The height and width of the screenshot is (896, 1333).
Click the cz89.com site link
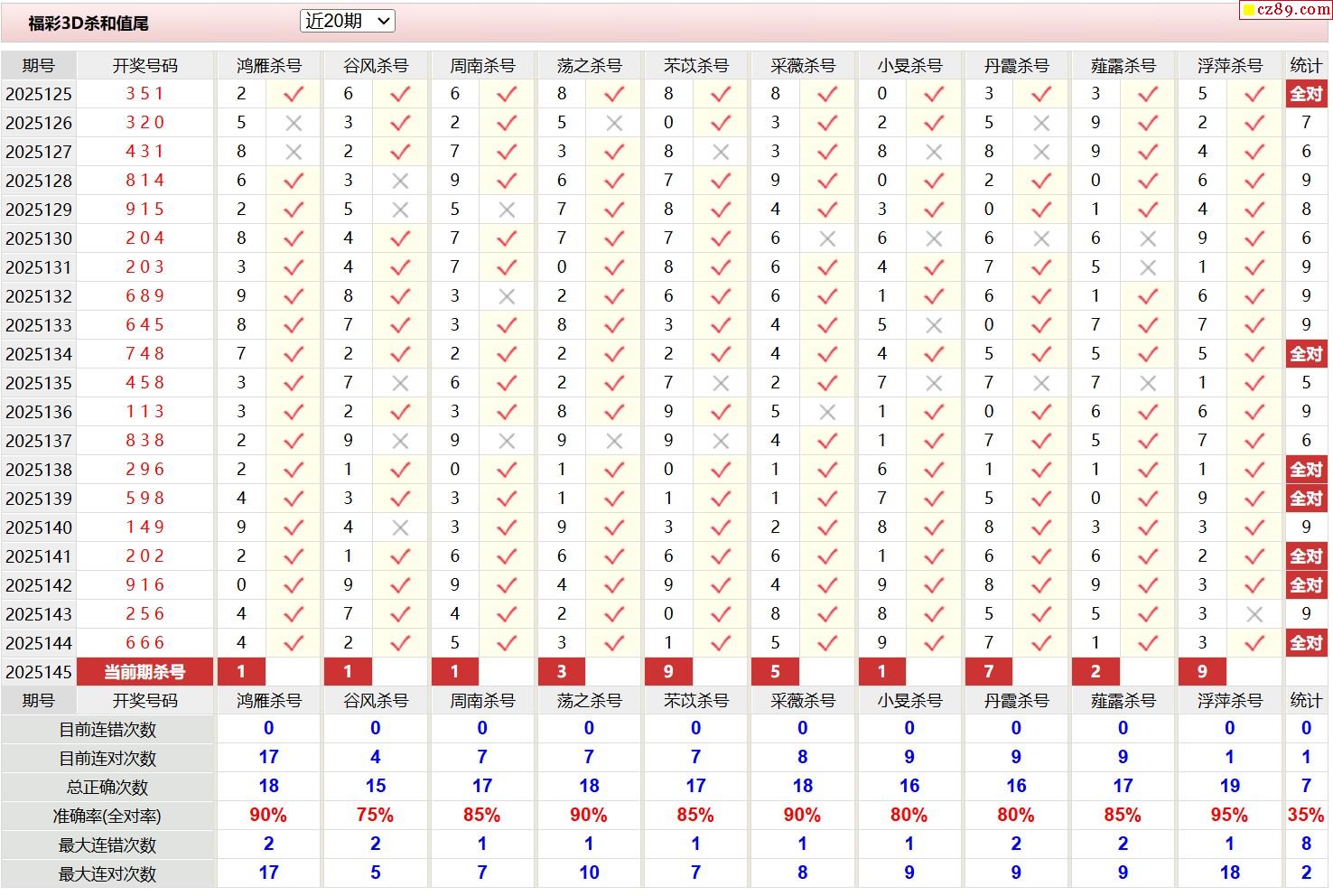(x=1285, y=9)
